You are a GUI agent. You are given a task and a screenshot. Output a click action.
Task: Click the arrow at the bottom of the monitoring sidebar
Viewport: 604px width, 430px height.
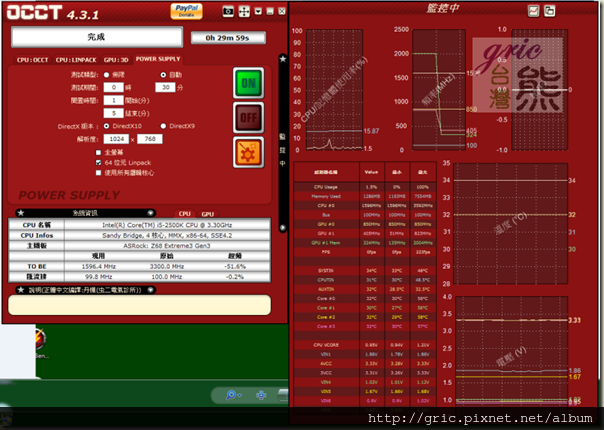tap(283, 227)
